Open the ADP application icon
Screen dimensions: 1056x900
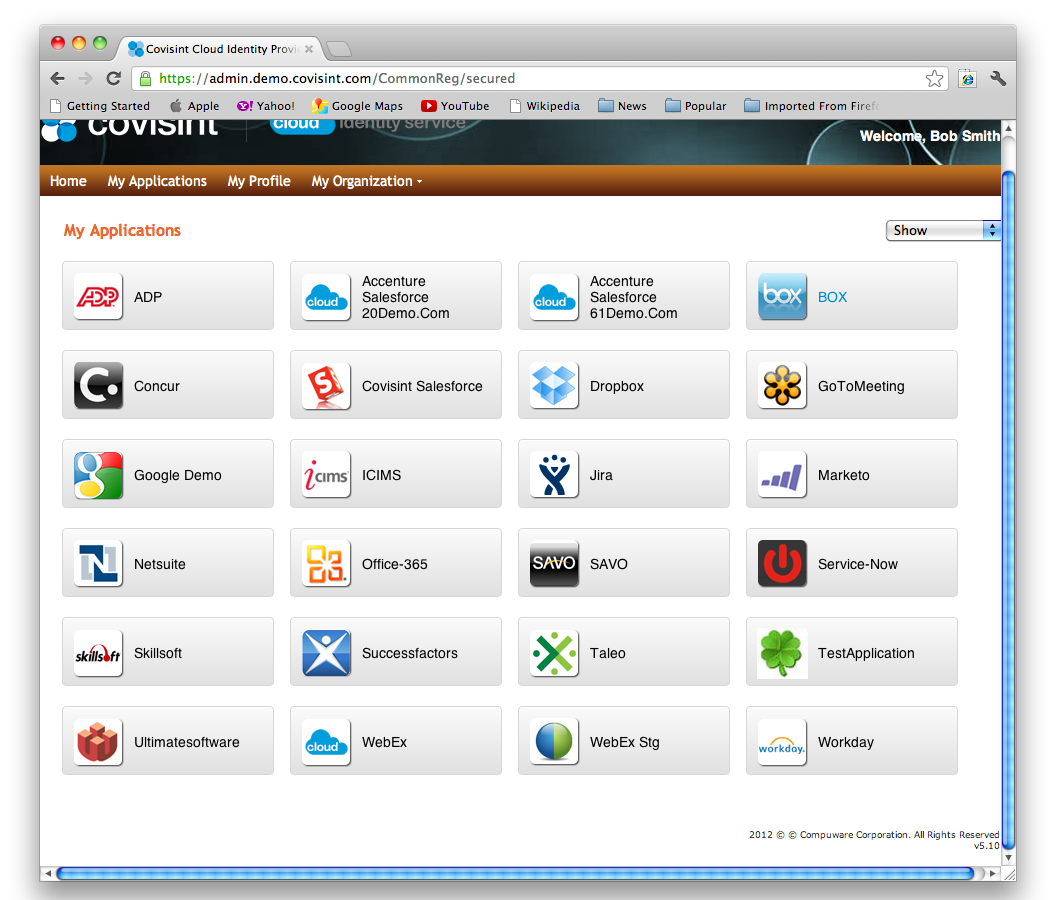coord(98,297)
